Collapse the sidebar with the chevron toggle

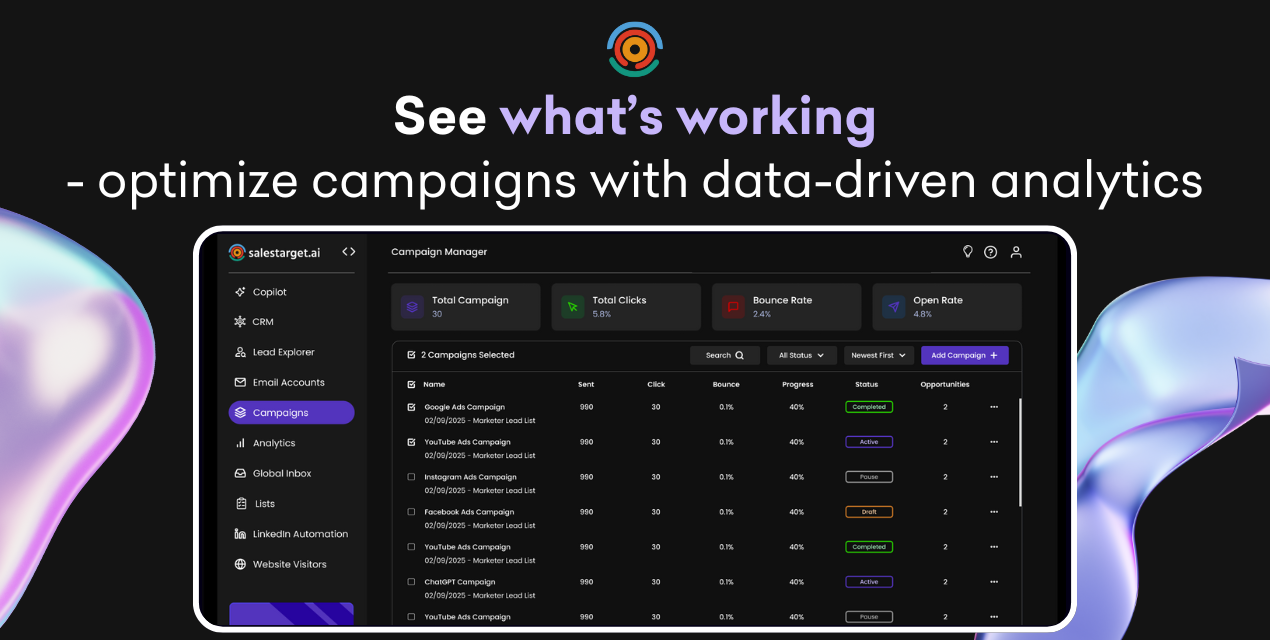pyautogui.click(x=348, y=251)
